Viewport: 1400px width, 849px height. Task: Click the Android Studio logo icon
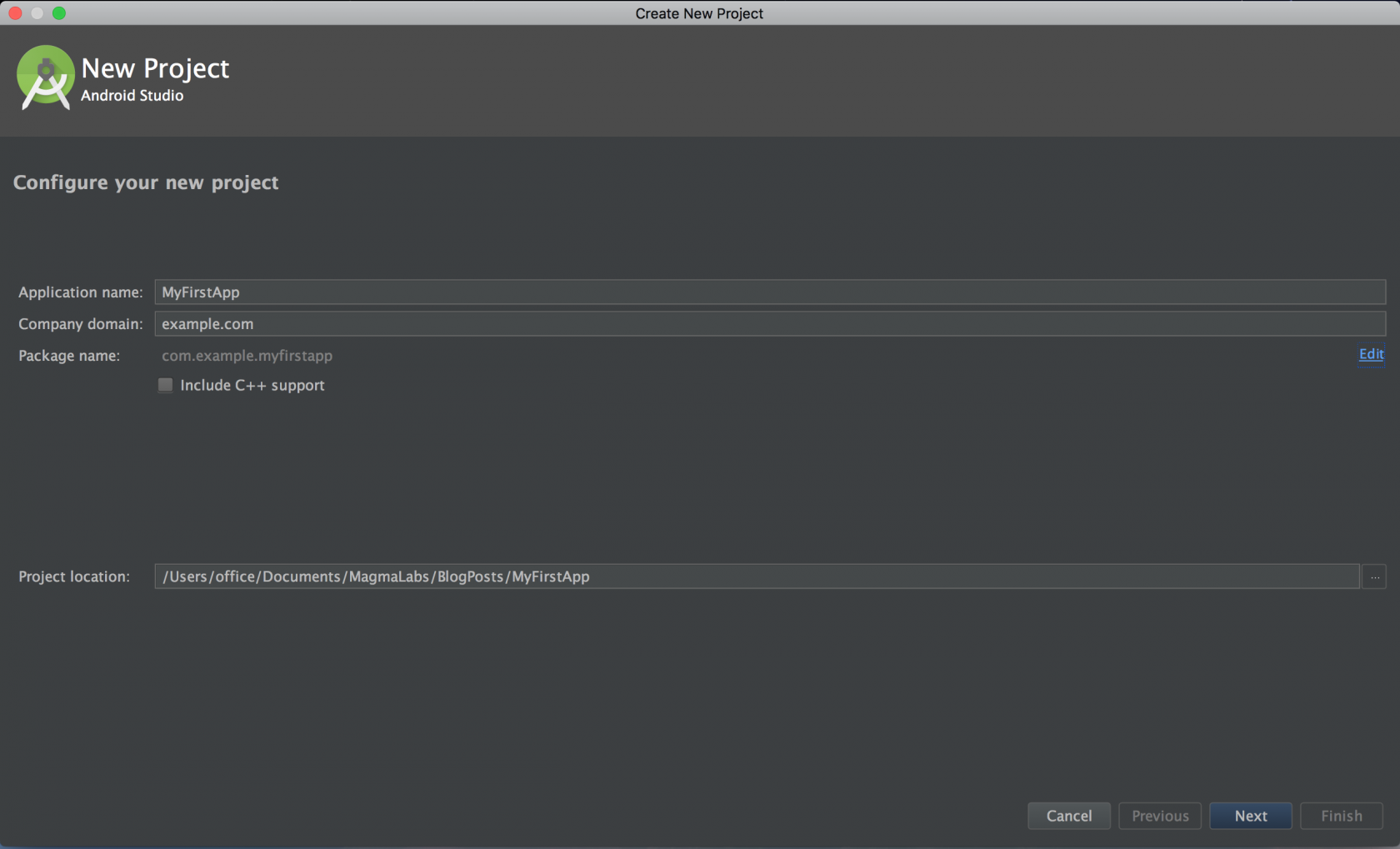pyautogui.click(x=45, y=77)
